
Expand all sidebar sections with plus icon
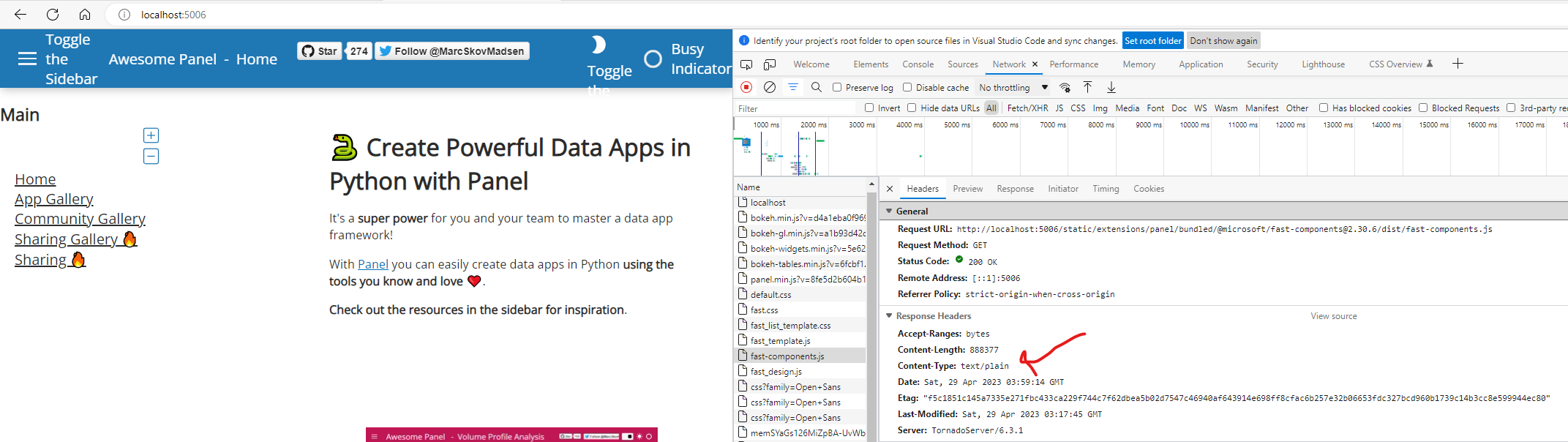(151, 135)
